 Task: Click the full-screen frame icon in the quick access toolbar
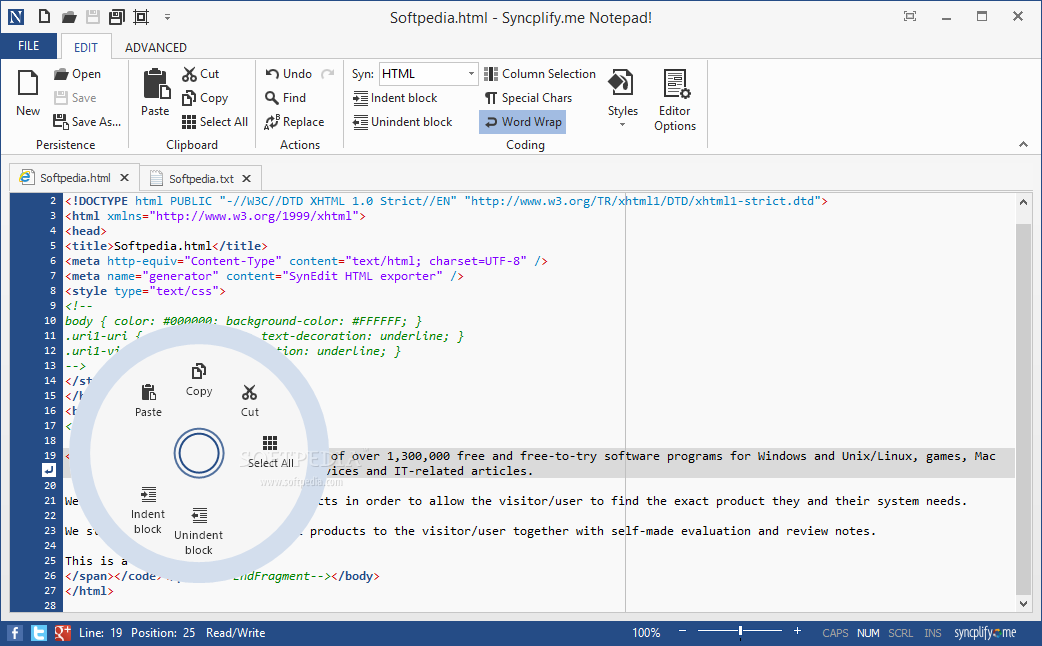click(x=141, y=17)
